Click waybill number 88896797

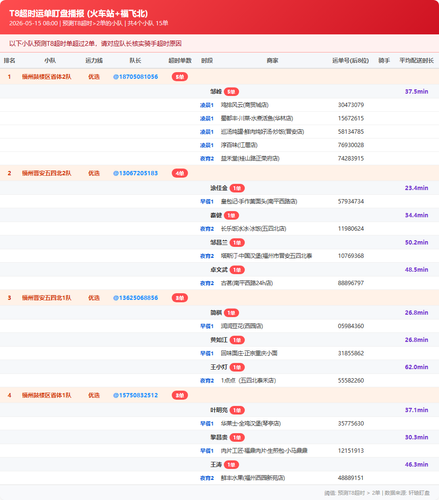351,283
